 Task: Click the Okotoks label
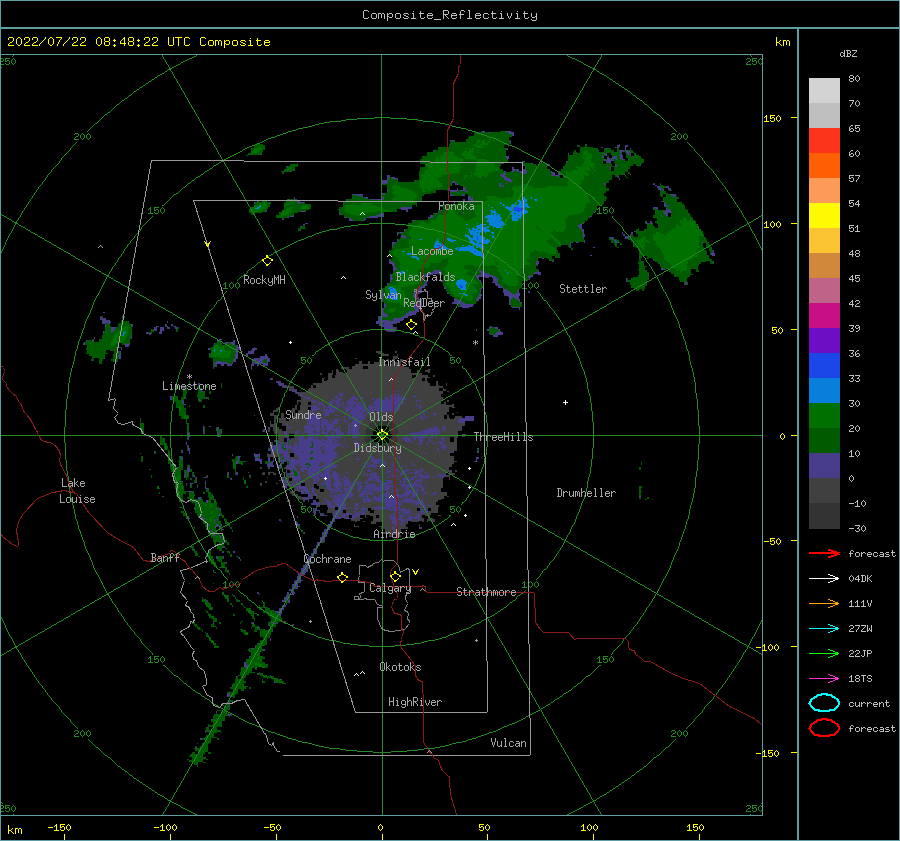click(x=400, y=667)
